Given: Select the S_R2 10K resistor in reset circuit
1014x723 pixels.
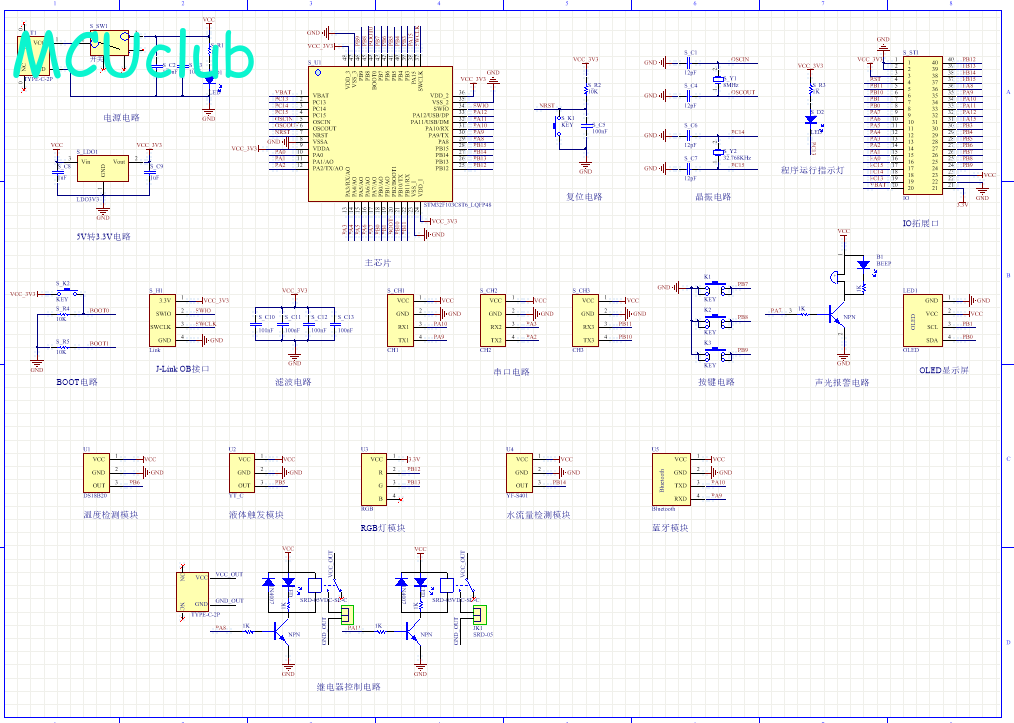Looking at the screenshot, I should pos(587,89).
